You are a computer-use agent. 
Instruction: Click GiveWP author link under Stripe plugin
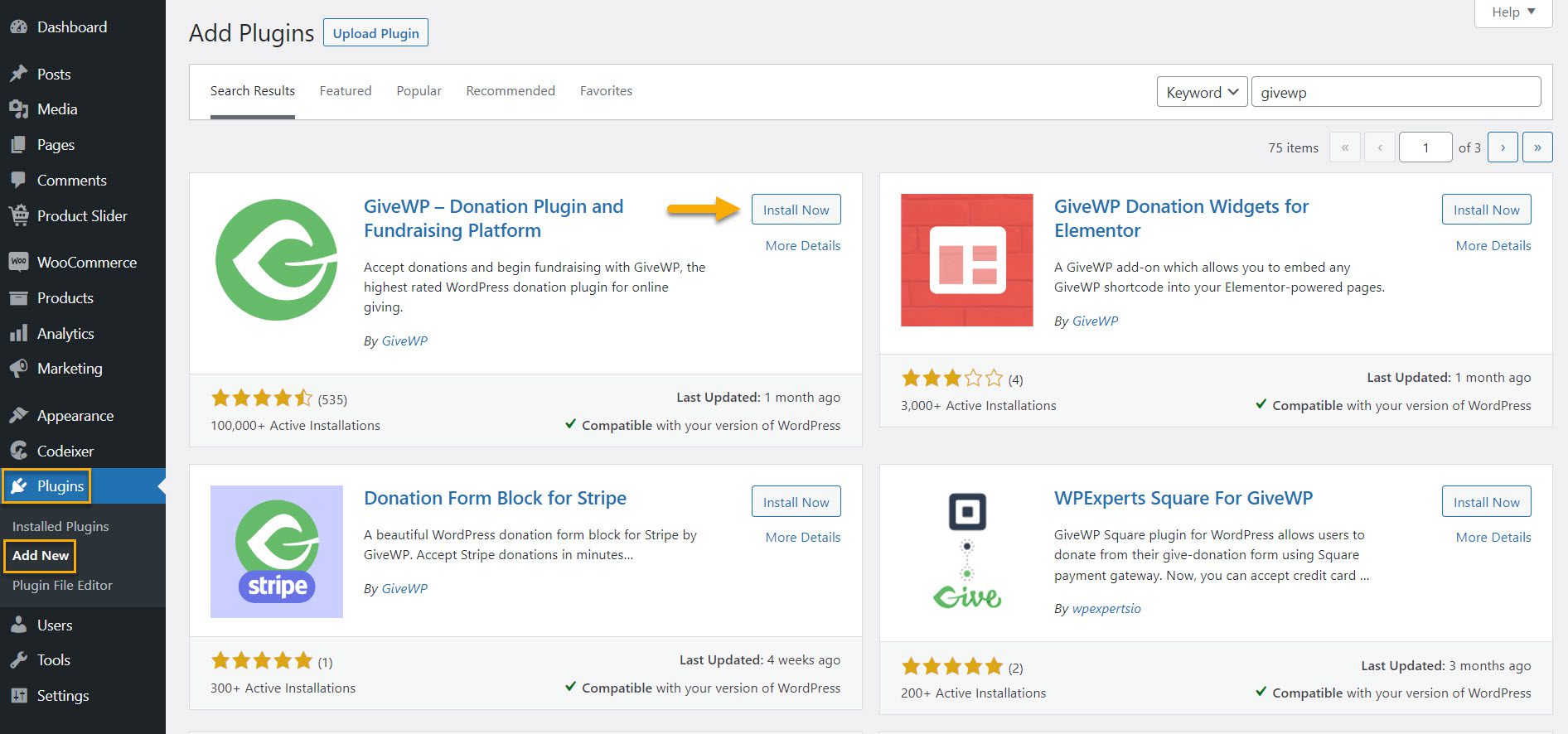tap(404, 589)
